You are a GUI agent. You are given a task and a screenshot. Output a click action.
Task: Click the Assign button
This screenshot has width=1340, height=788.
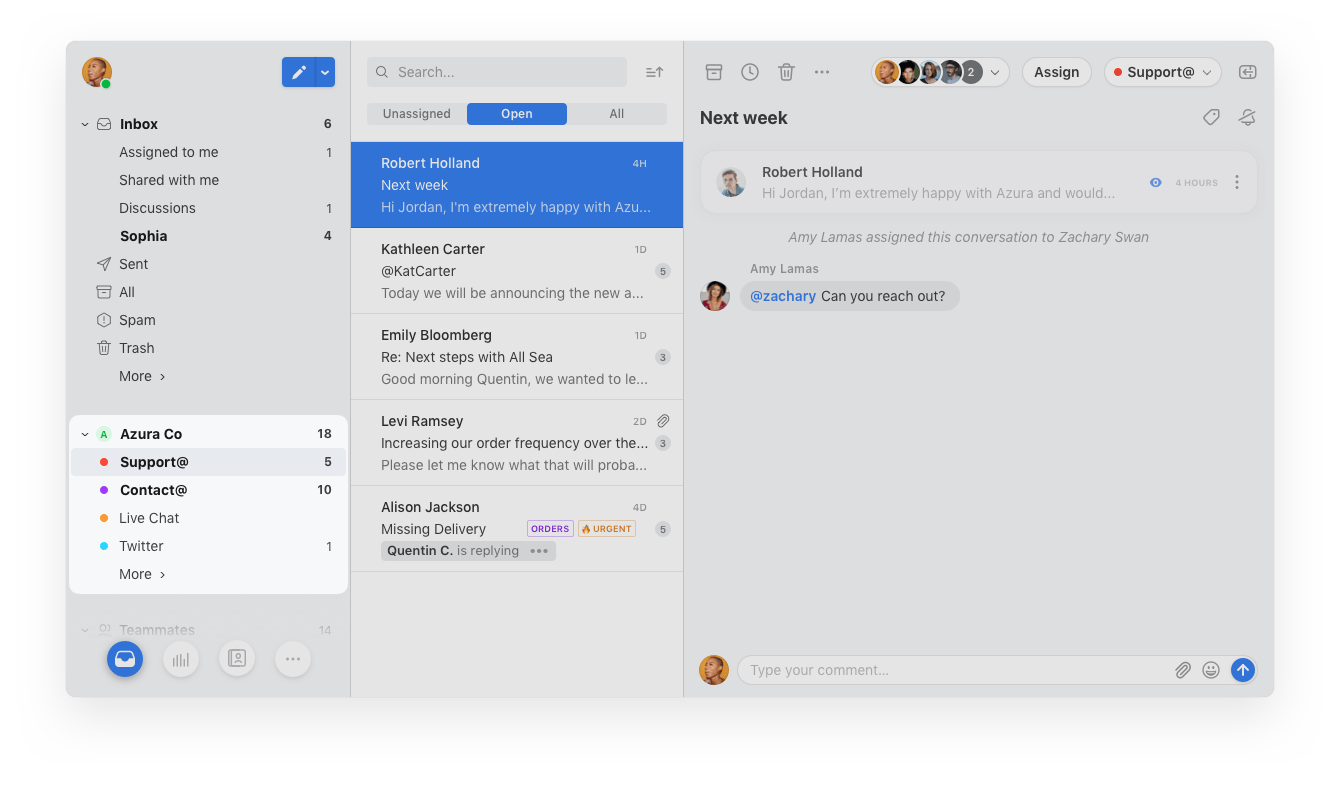click(1056, 72)
